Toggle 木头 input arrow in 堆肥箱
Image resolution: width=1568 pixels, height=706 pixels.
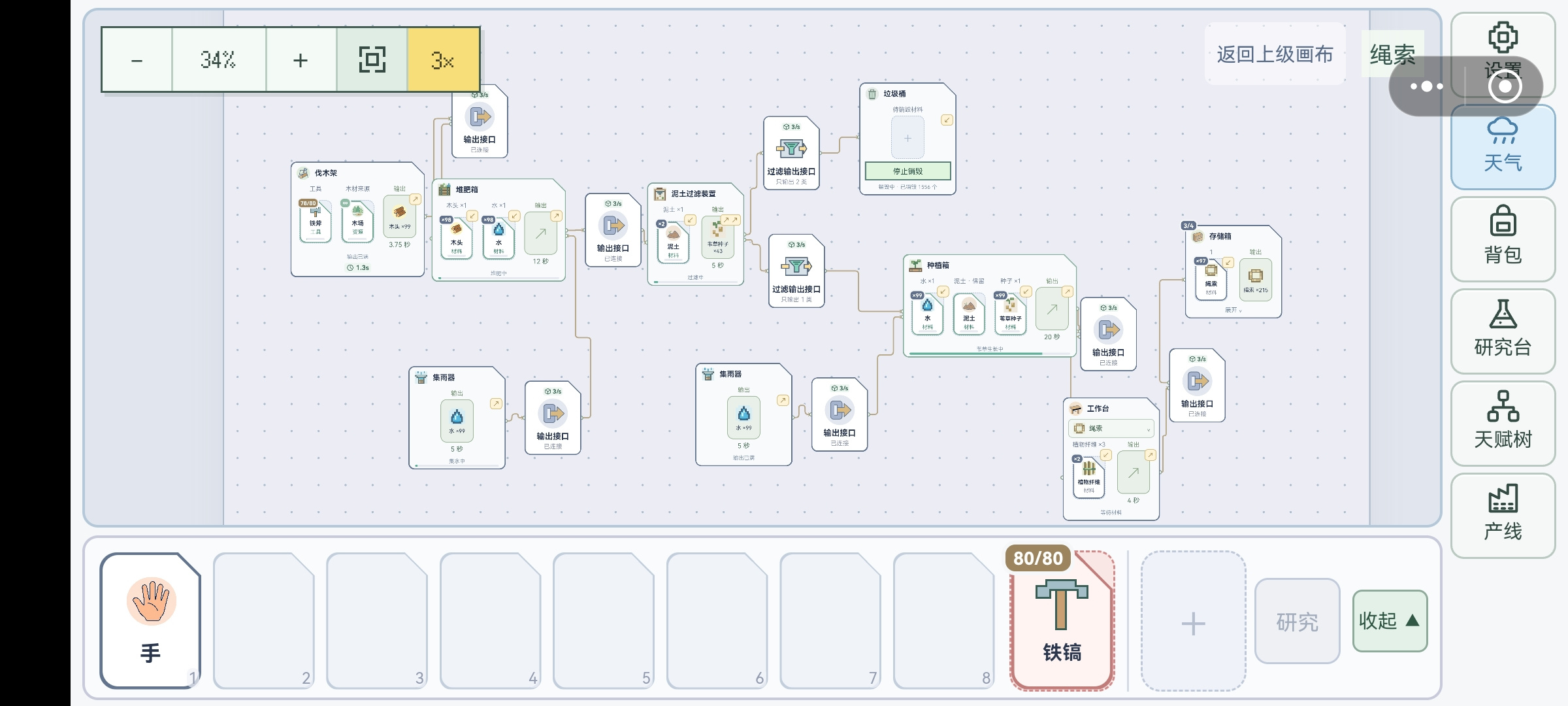472,216
